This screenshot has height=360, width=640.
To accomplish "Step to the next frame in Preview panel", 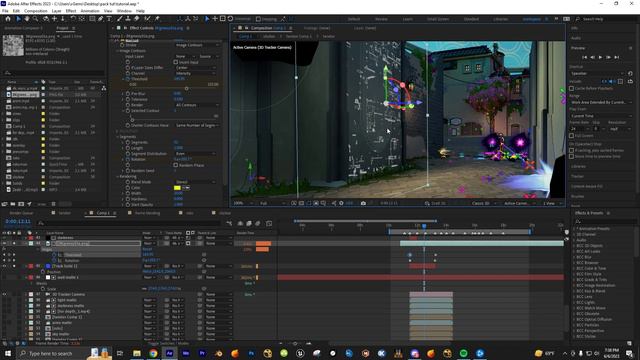I will (609, 58).
